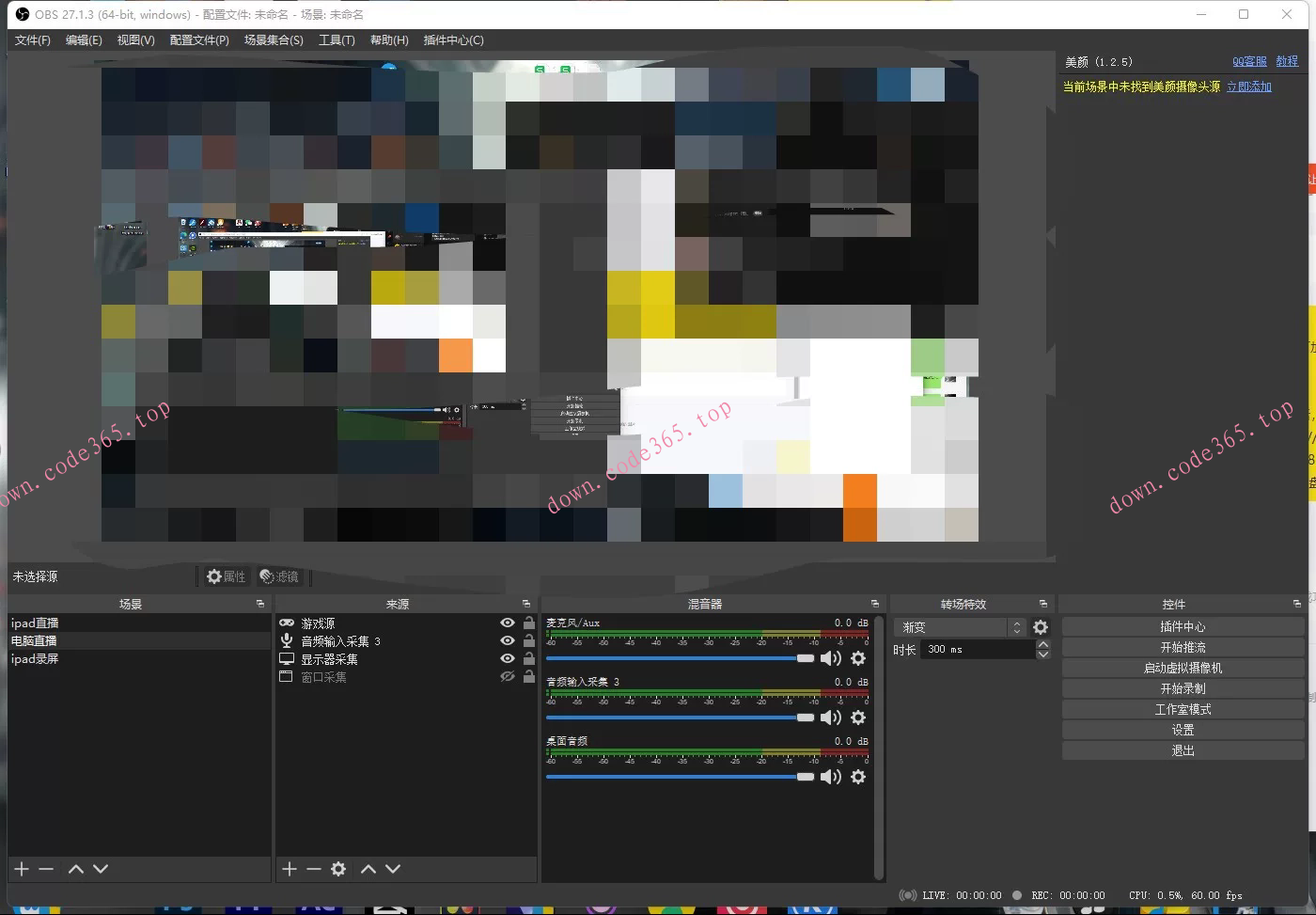Open the 渐变 transition properties gear
1316x915 pixels.
click(x=1041, y=627)
